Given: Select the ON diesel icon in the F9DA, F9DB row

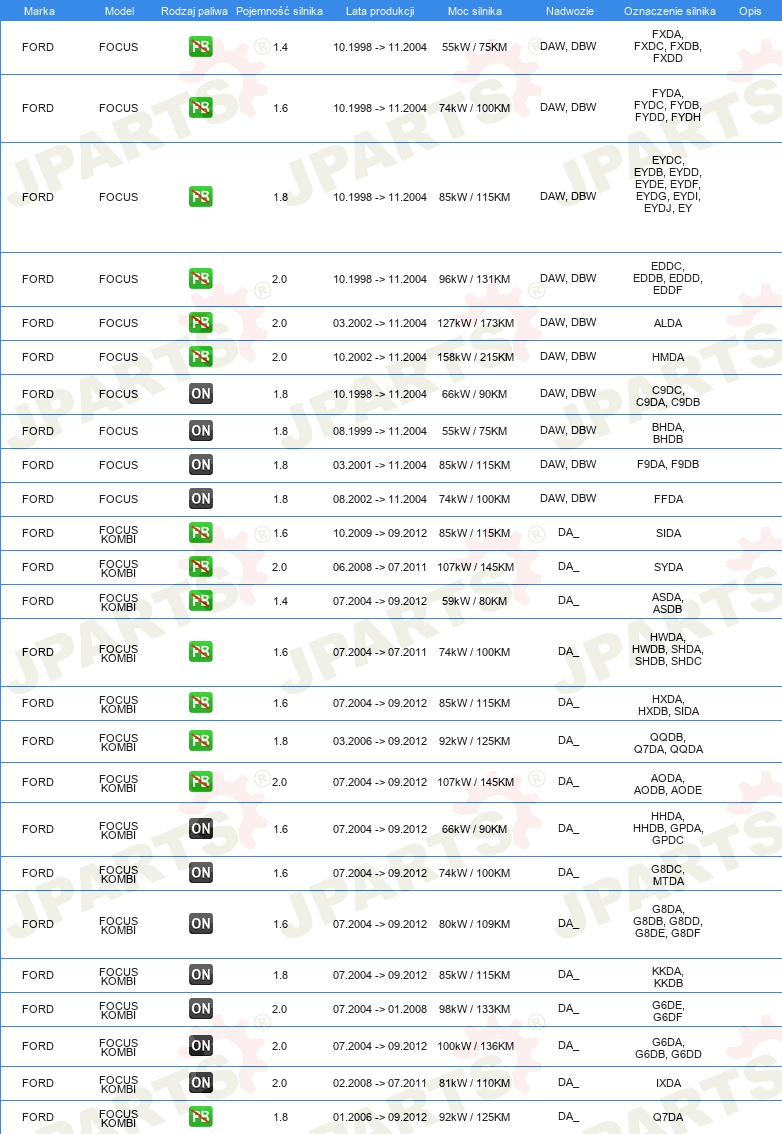Looking at the screenshot, I should coord(200,464).
